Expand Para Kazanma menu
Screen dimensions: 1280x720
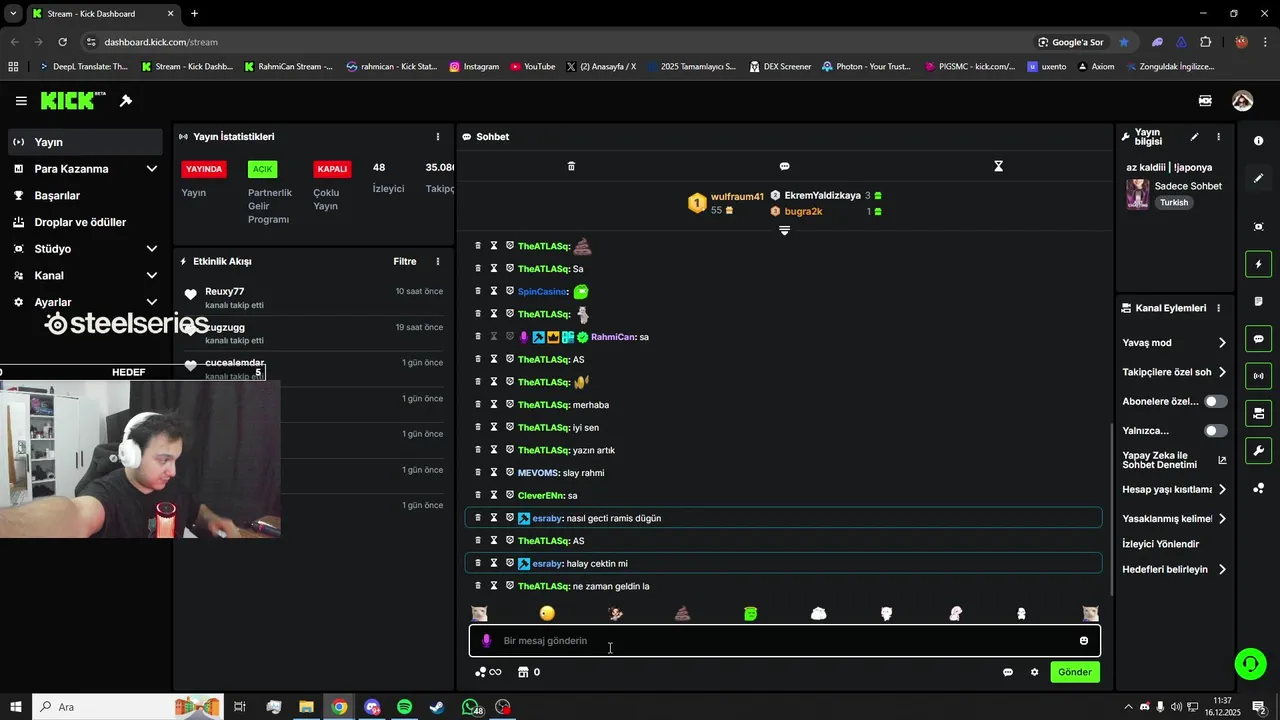[85, 169]
